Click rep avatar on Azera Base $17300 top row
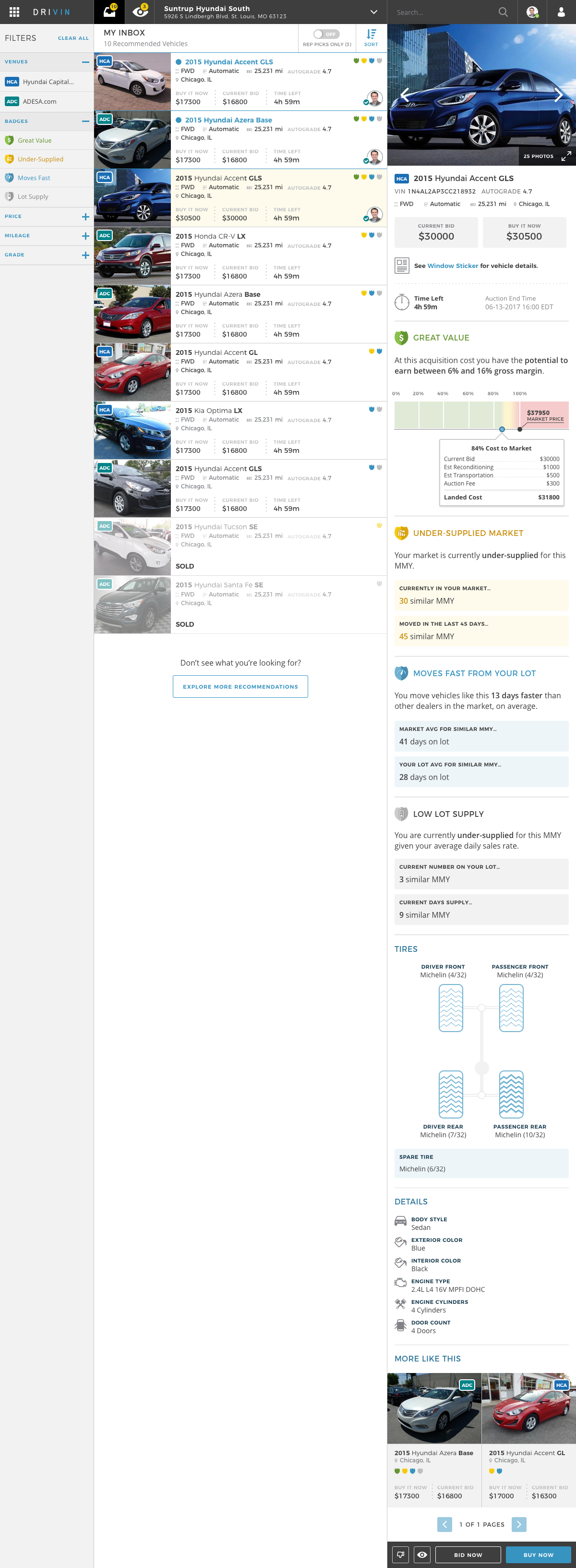This screenshot has width=576, height=1568. tap(375, 157)
